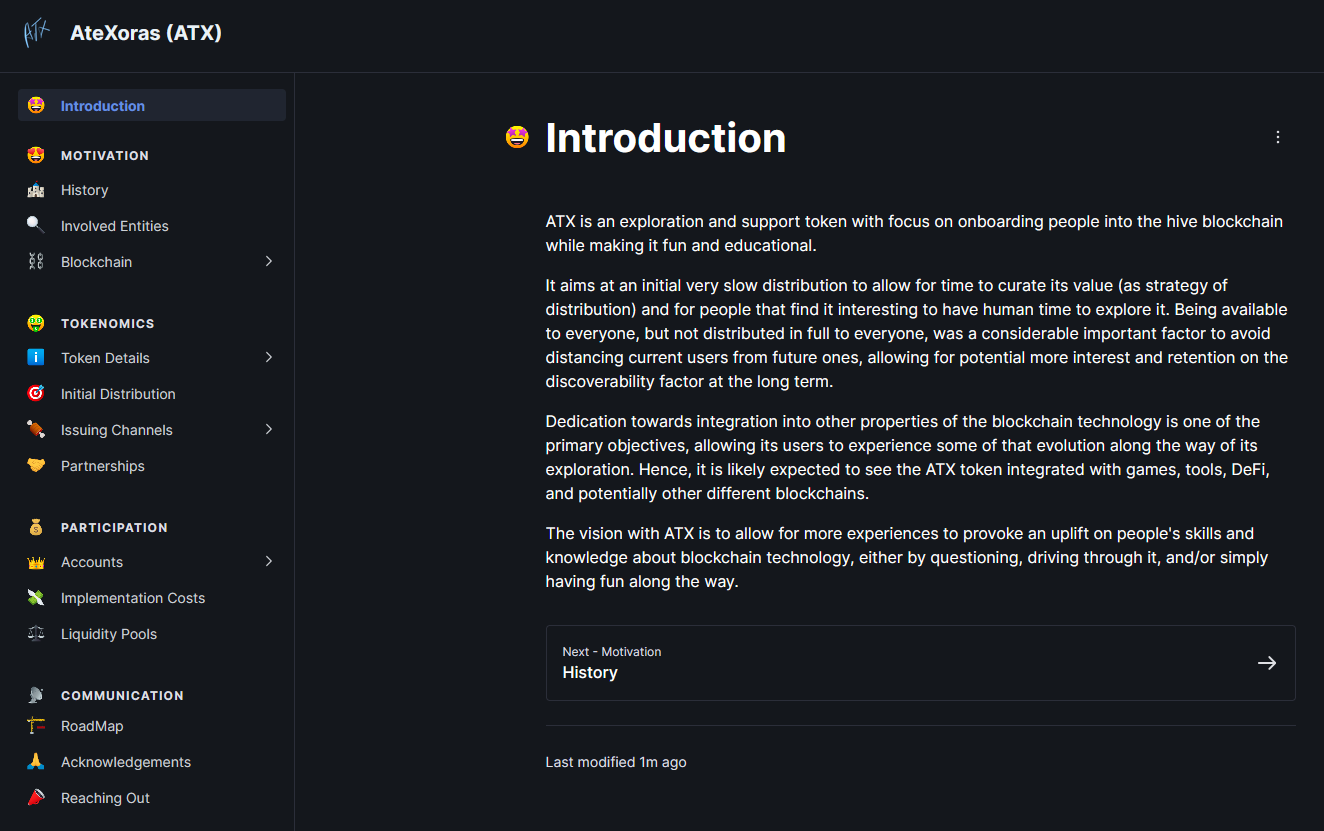Click the chain icon beside Blockchain

pyautogui.click(x=36, y=262)
